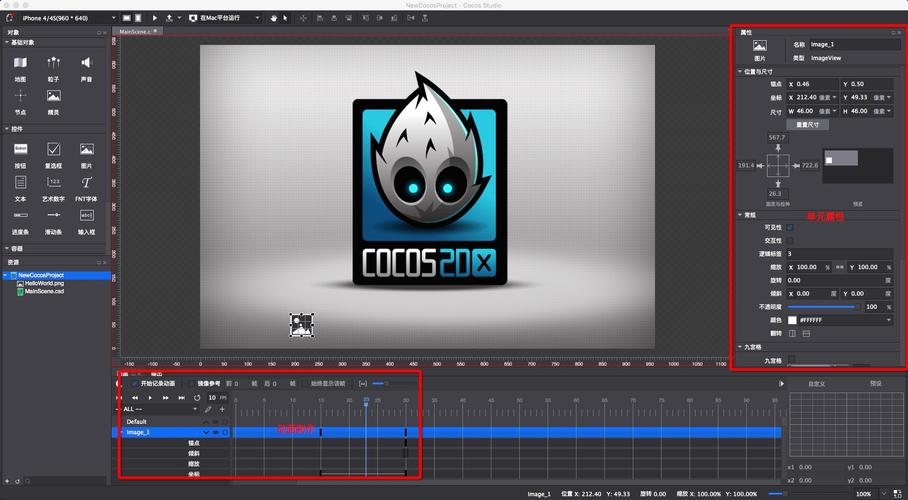
Task: Open the 在Mac平台运行 platform dropdown
Action: pyautogui.click(x=224, y=18)
